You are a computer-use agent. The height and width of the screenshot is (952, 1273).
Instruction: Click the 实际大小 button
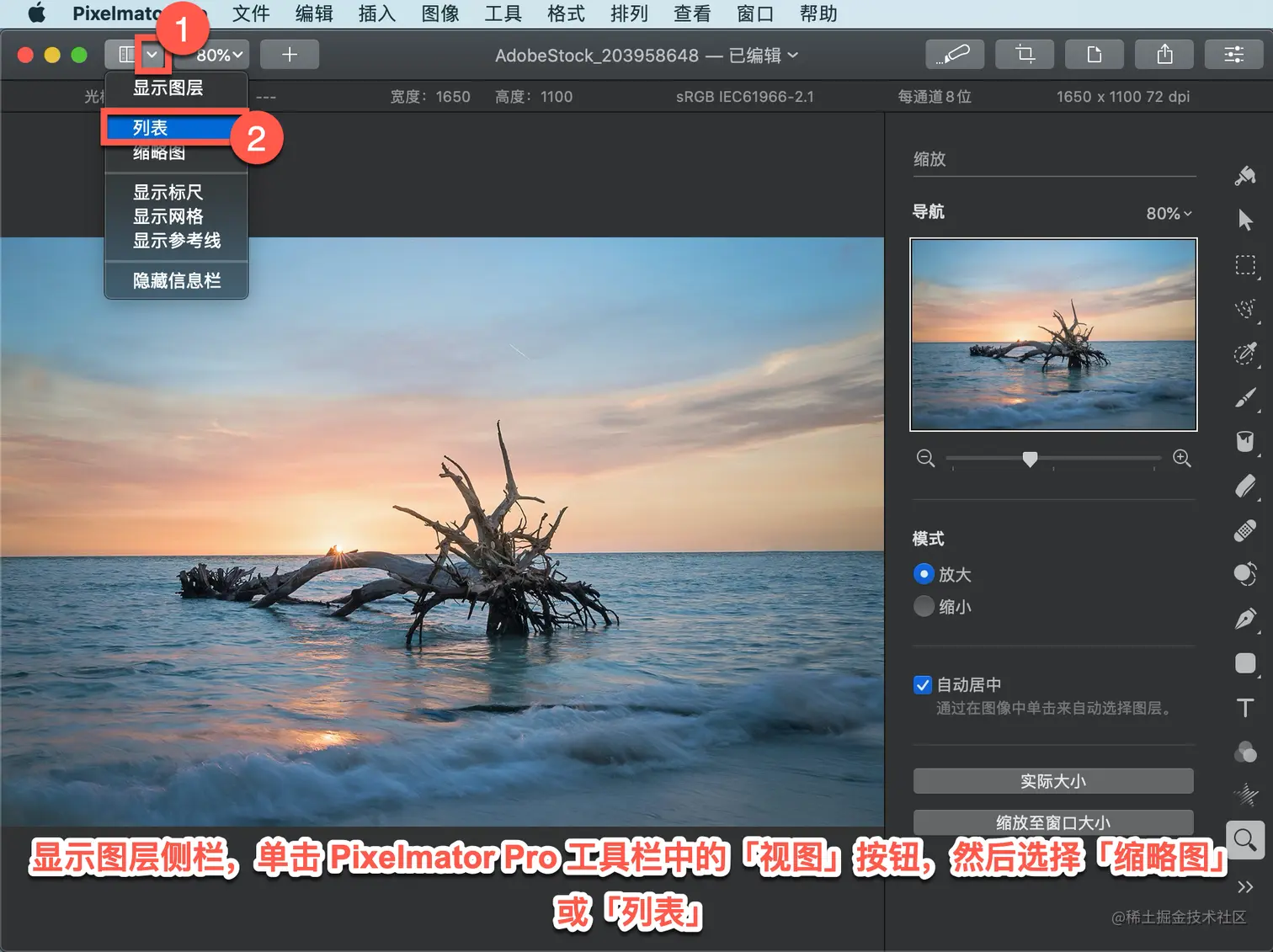click(x=1053, y=781)
